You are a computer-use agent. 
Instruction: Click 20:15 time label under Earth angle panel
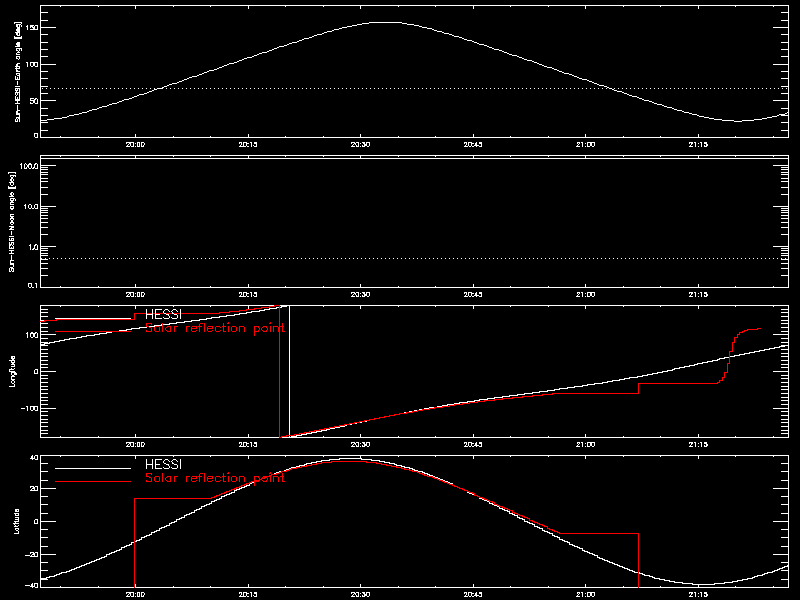(248, 144)
